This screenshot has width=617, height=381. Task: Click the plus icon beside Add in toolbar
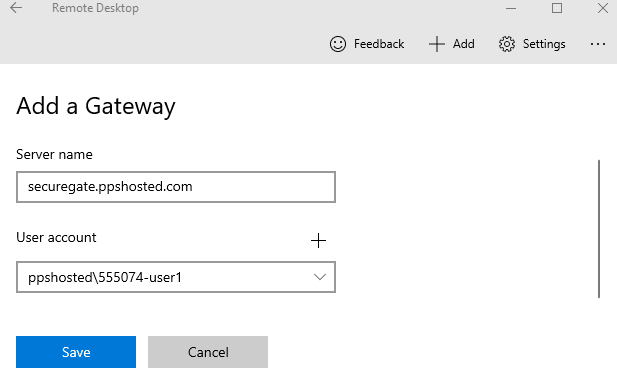[x=436, y=44]
